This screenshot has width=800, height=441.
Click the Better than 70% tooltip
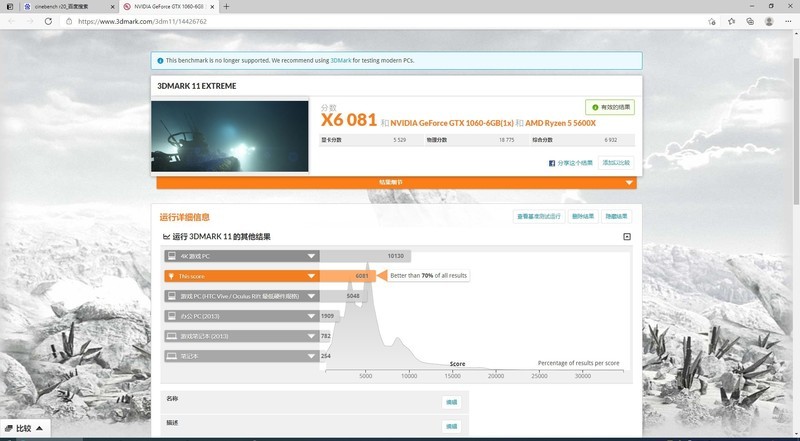(429, 276)
